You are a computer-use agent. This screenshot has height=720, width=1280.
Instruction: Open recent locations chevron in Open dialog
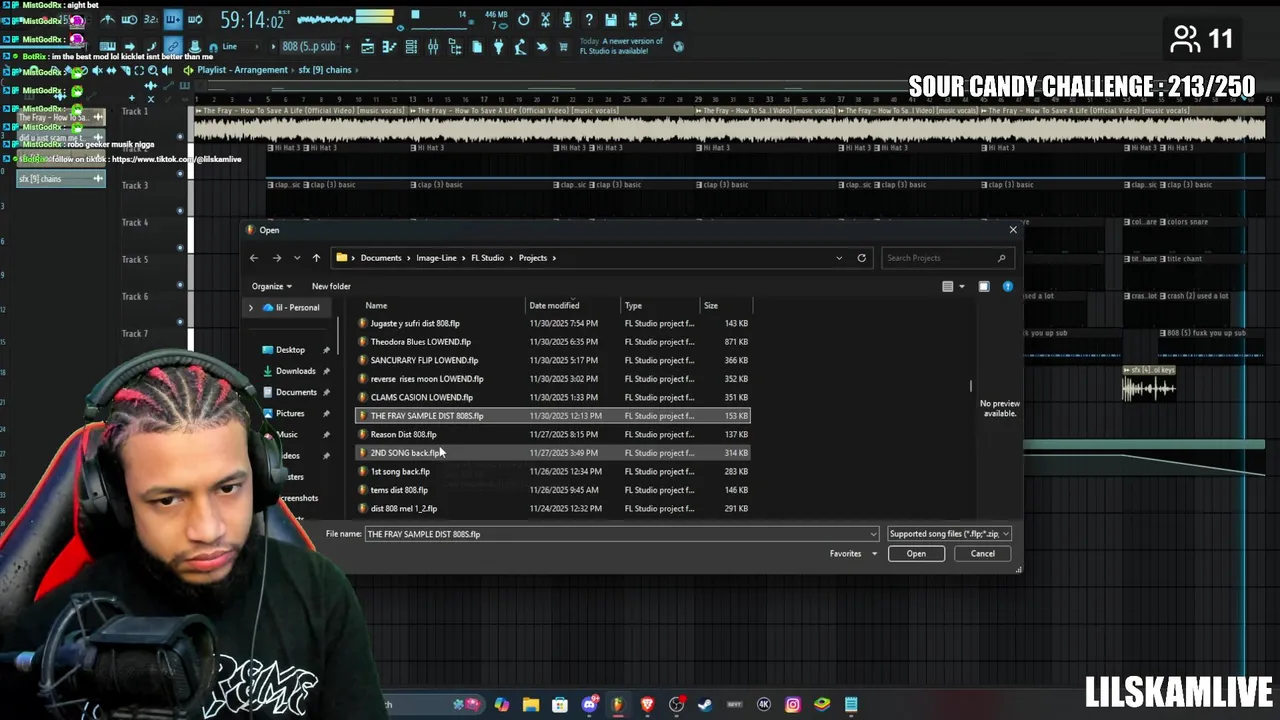tap(296, 258)
